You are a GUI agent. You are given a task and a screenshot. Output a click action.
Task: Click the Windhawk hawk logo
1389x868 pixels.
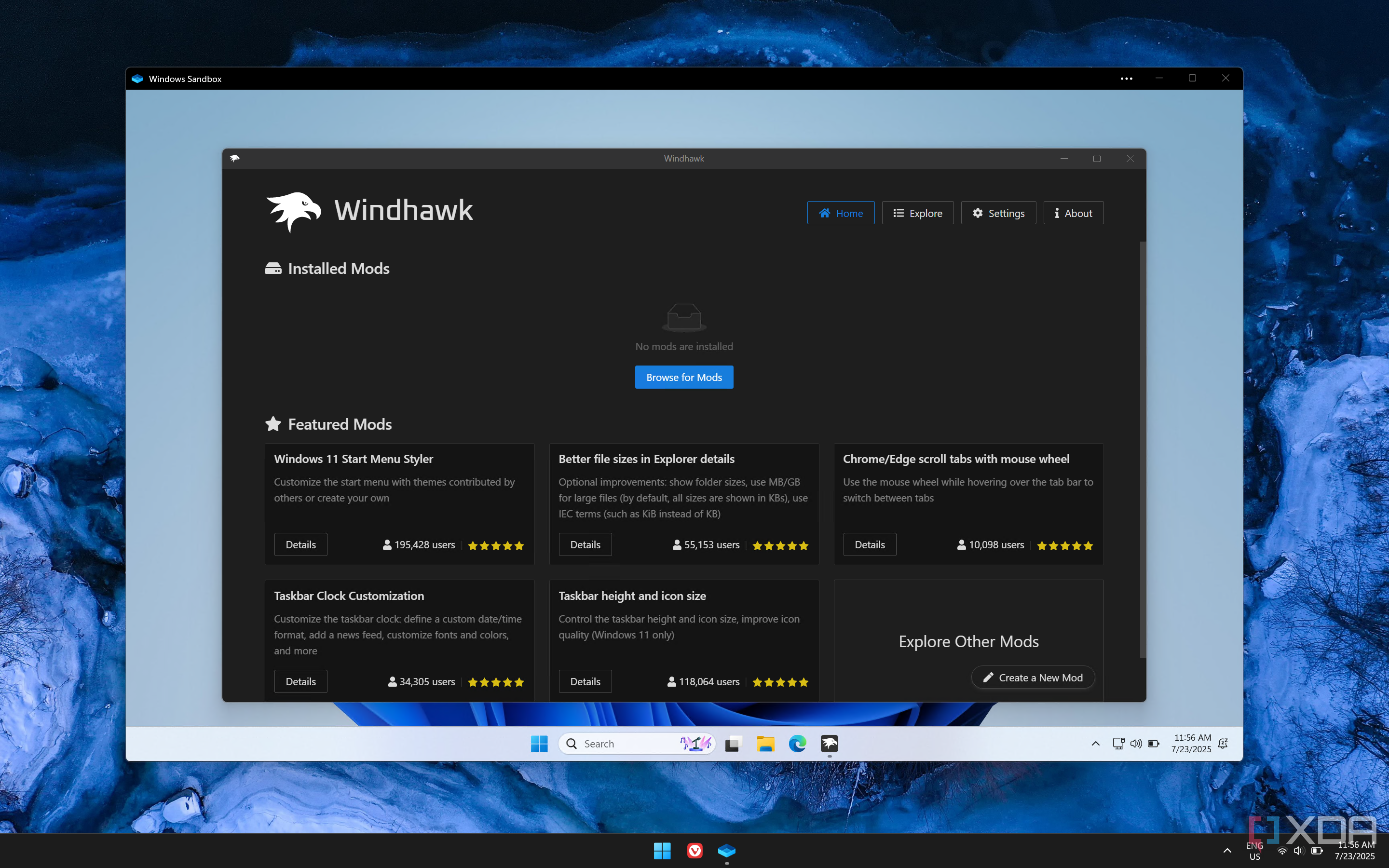(x=293, y=211)
